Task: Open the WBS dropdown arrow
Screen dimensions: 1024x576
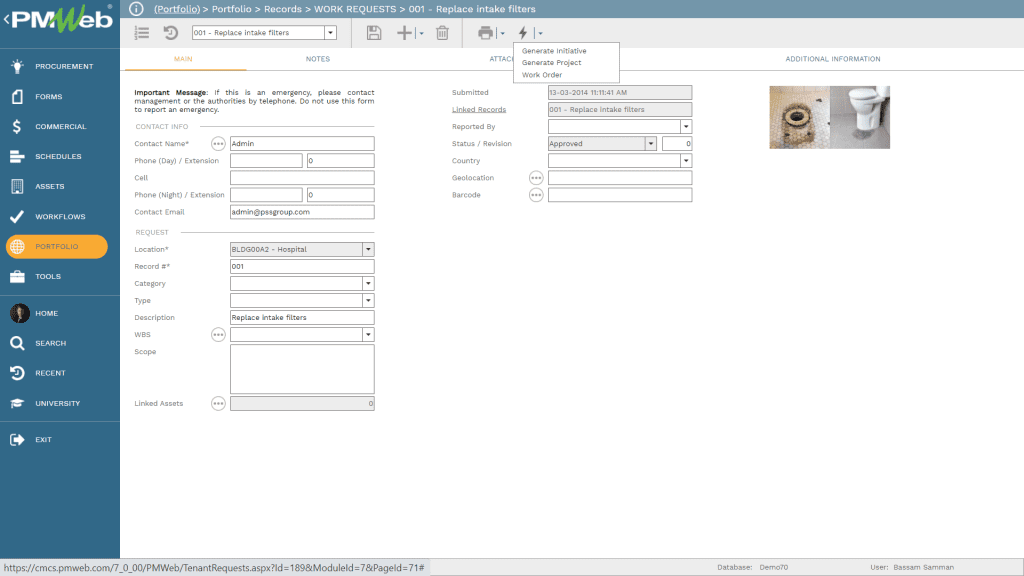Action: 368,334
